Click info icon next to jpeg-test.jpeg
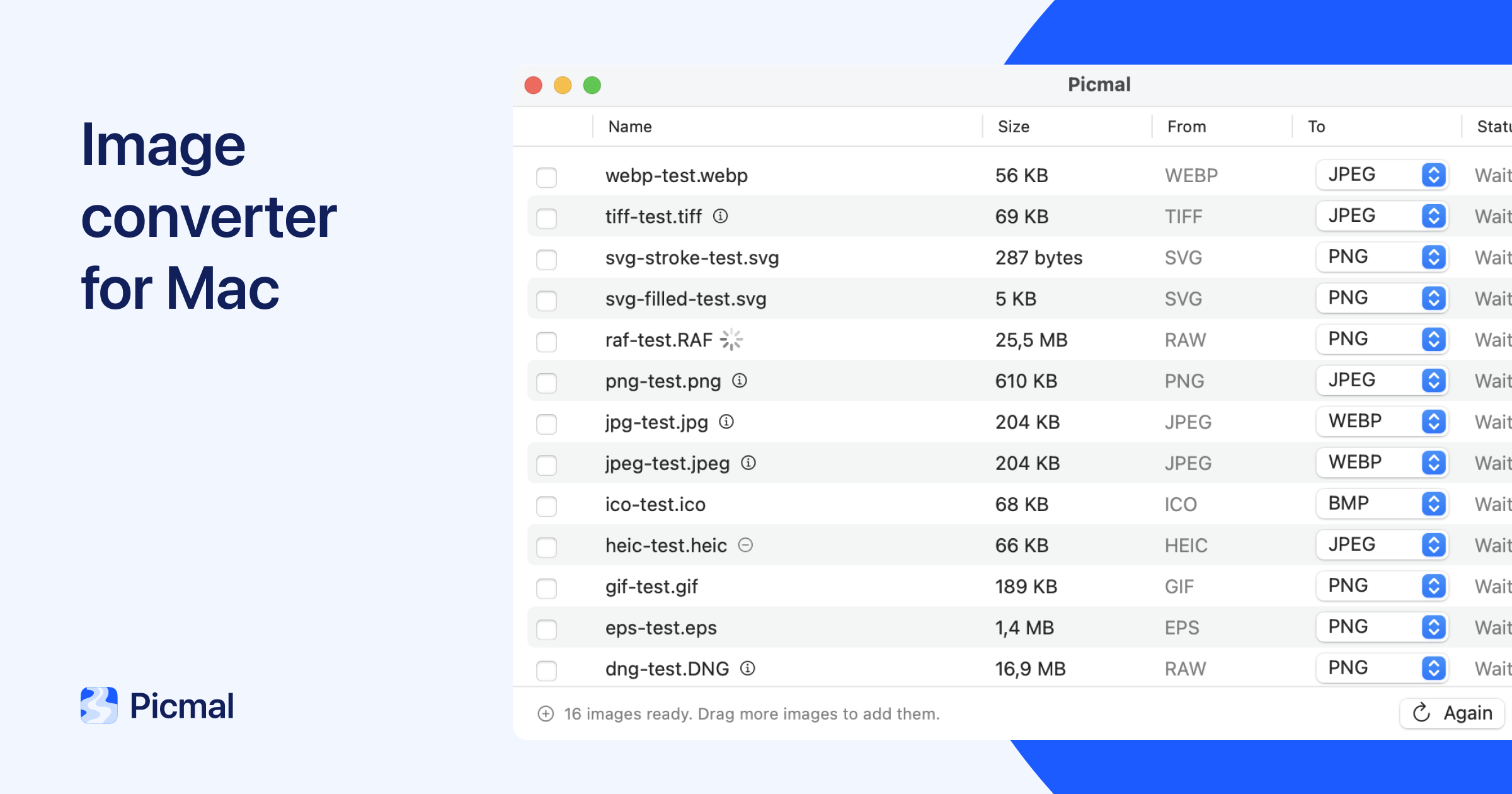This screenshot has width=1512, height=794. tap(748, 463)
